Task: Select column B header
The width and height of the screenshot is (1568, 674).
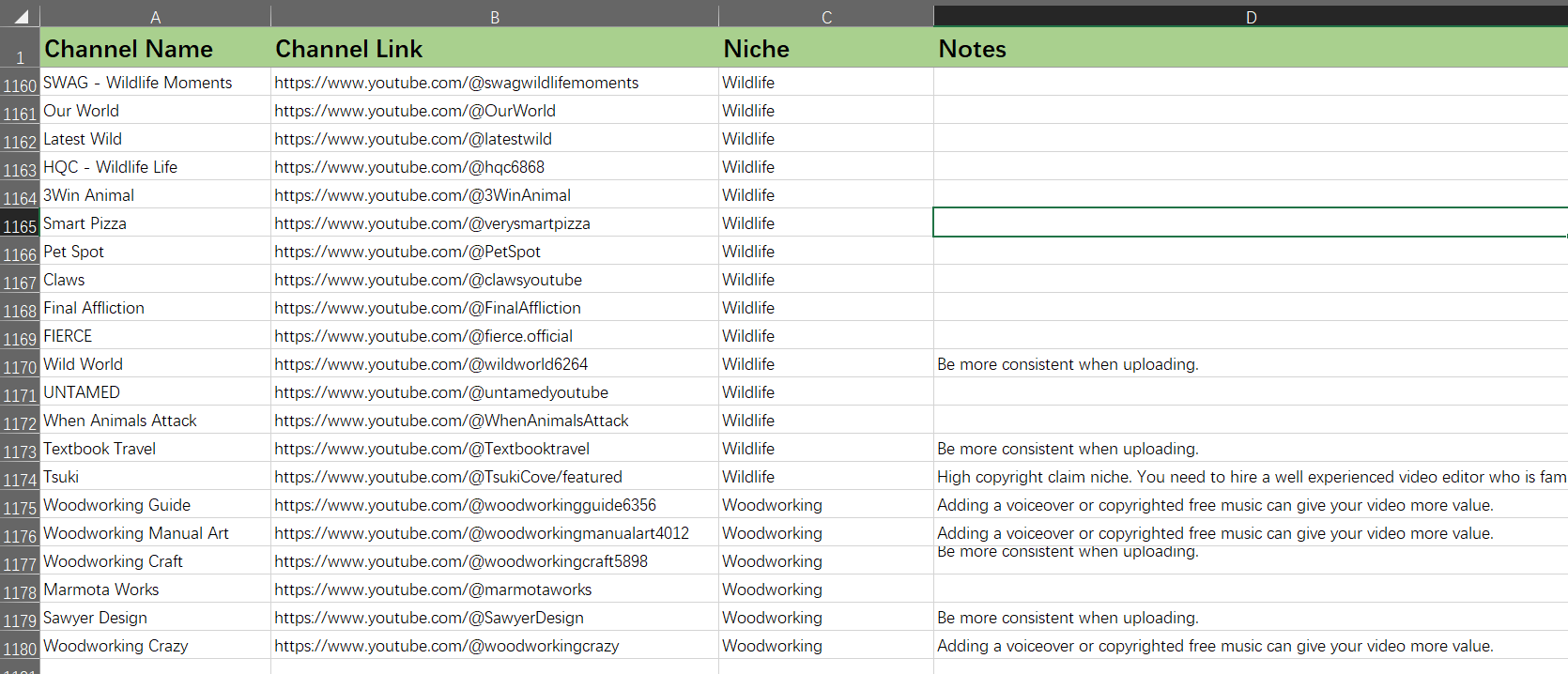Action: pos(495,17)
